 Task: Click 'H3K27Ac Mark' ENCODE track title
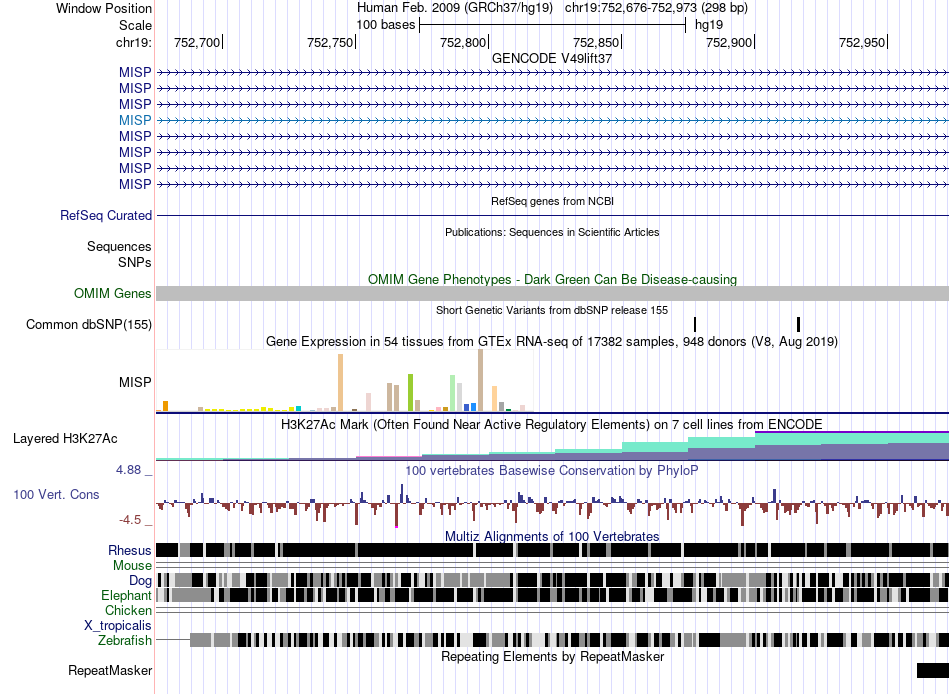click(x=552, y=424)
